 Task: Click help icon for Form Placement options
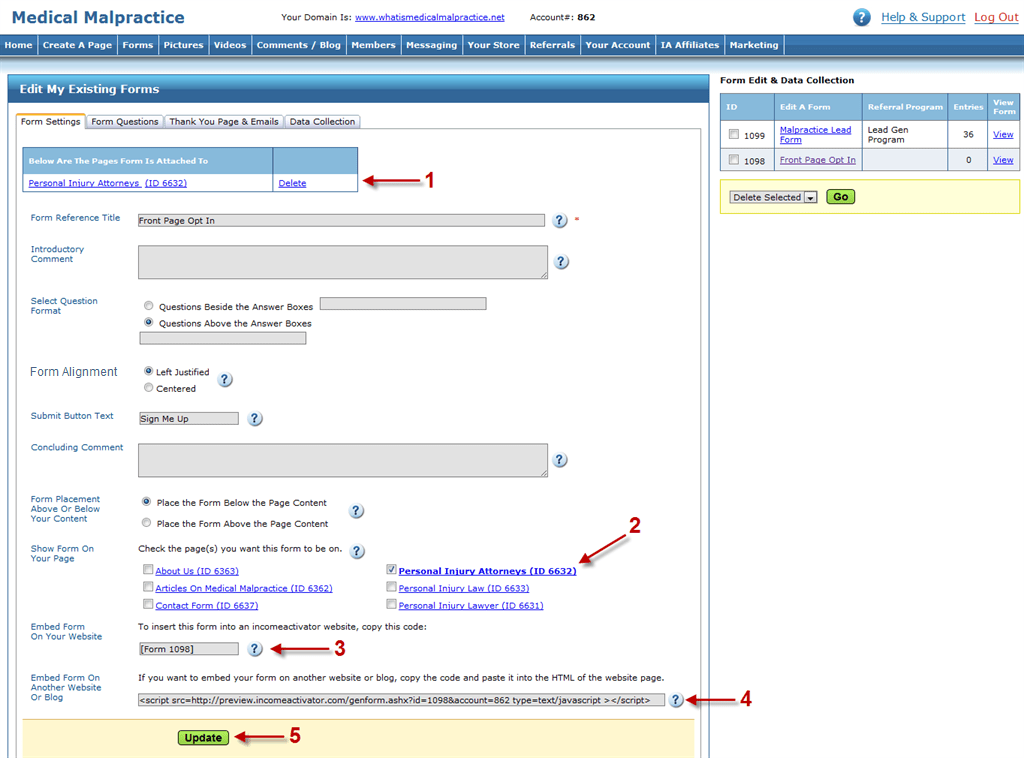tap(356, 511)
